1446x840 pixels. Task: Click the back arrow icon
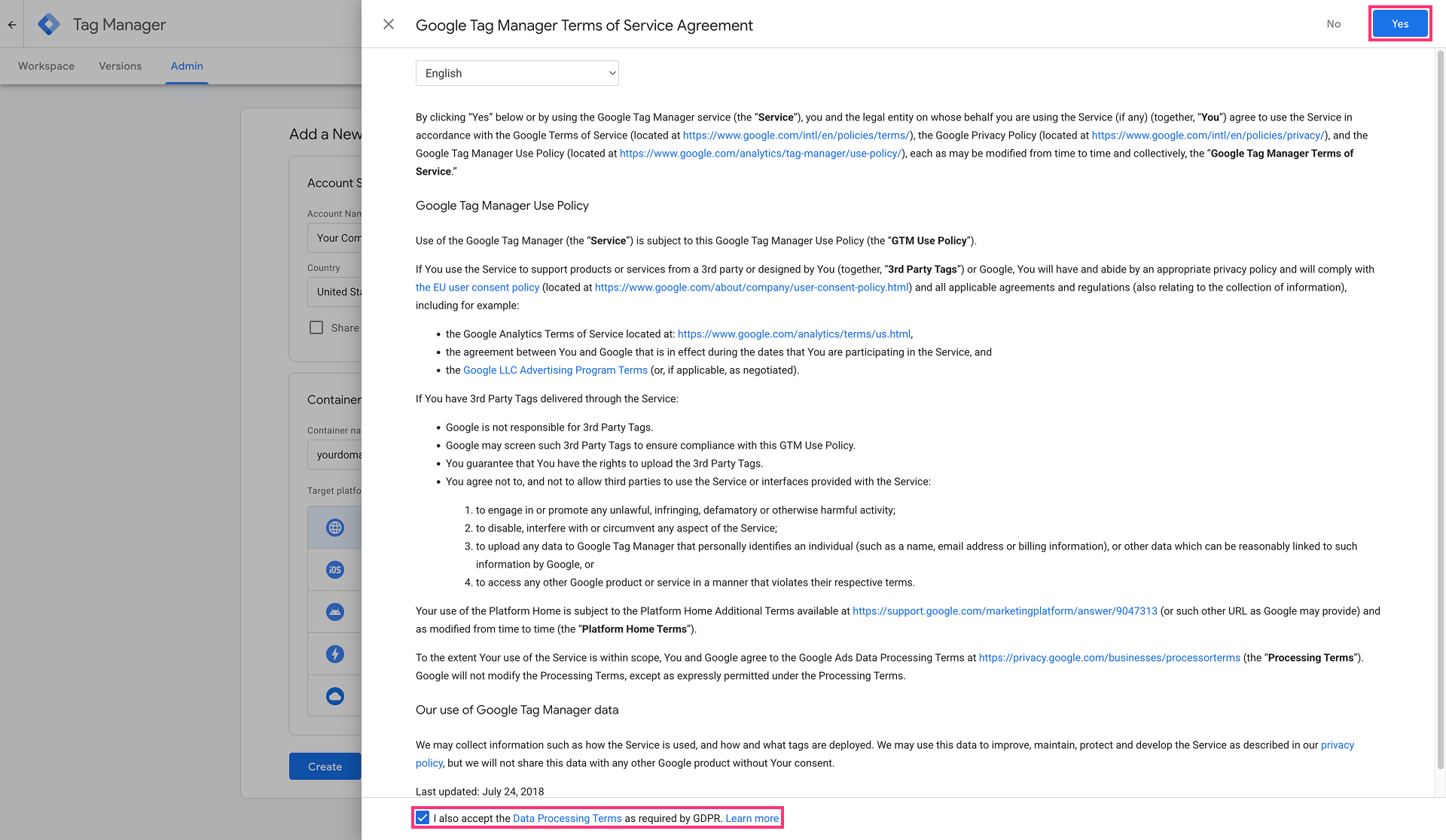point(12,24)
